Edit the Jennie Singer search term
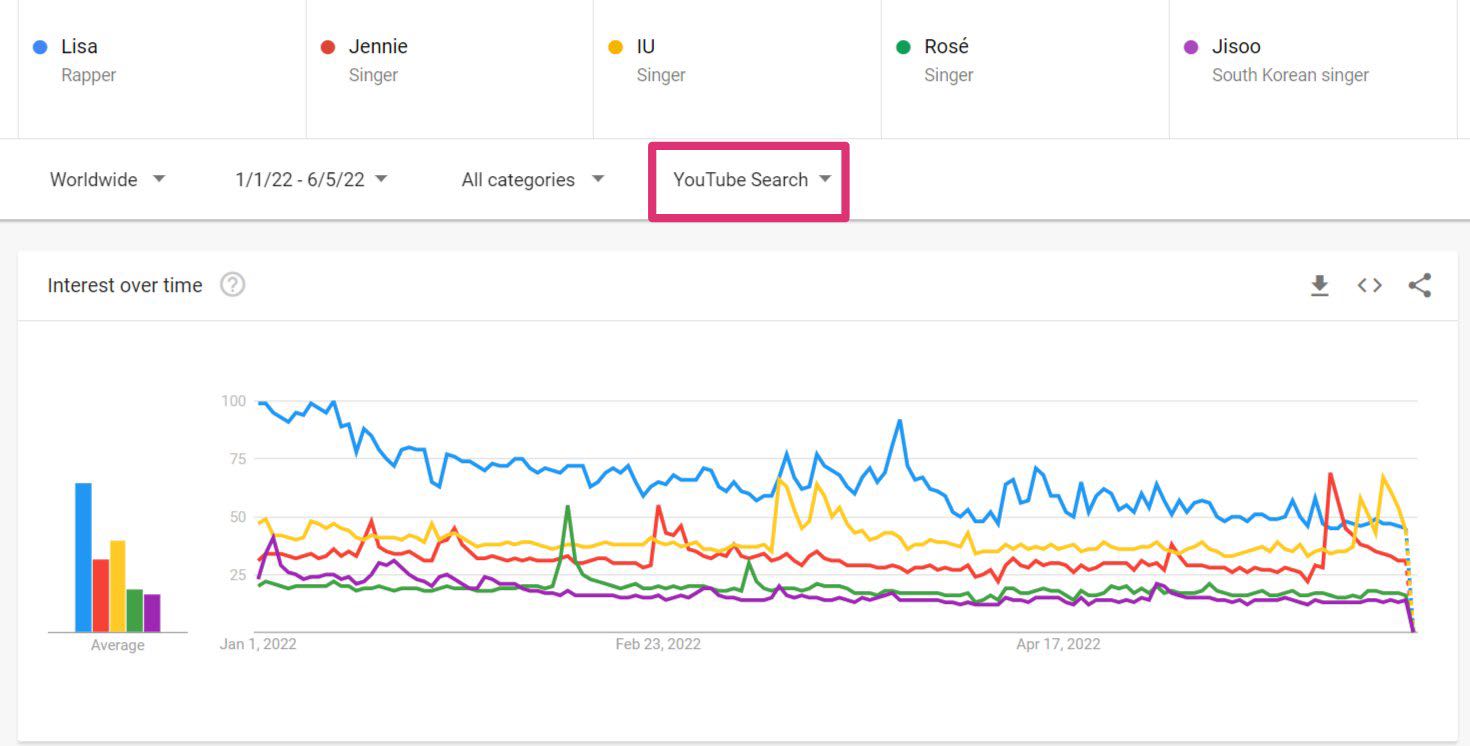This screenshot has height=746, width=1470. coord(377,59)
